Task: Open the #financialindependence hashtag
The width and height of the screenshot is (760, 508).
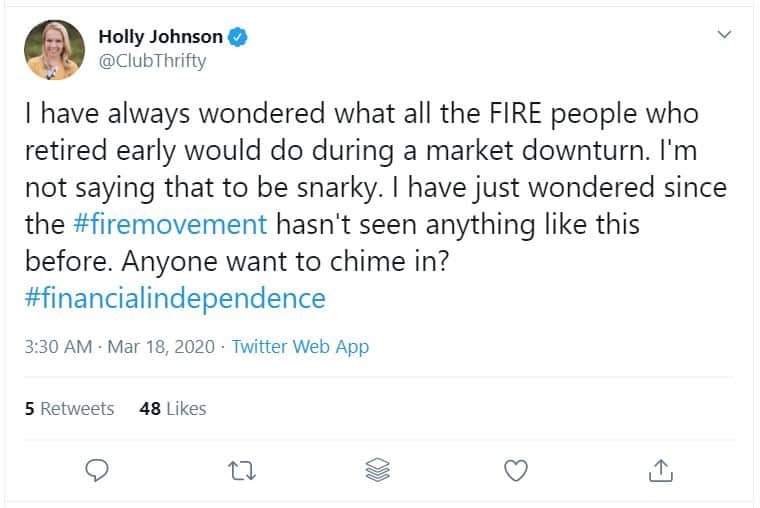Action: [175, 298]
